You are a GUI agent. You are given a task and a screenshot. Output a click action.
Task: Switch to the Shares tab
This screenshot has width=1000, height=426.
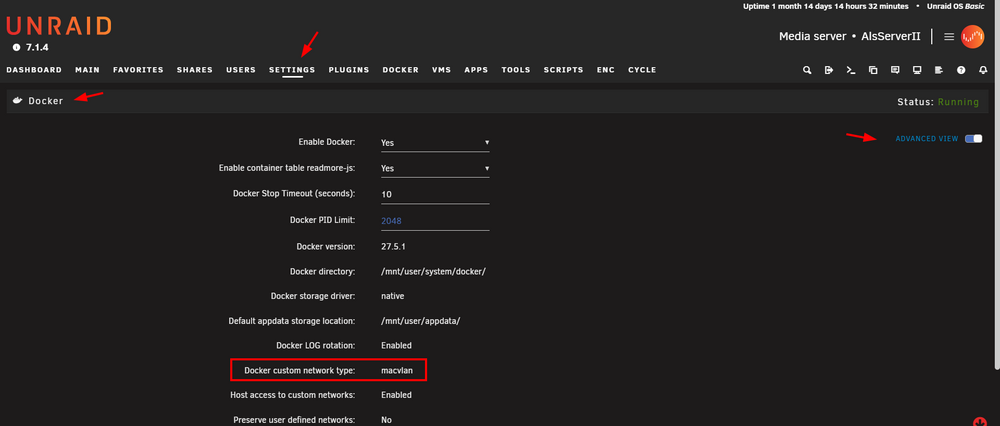coord(195,70)
